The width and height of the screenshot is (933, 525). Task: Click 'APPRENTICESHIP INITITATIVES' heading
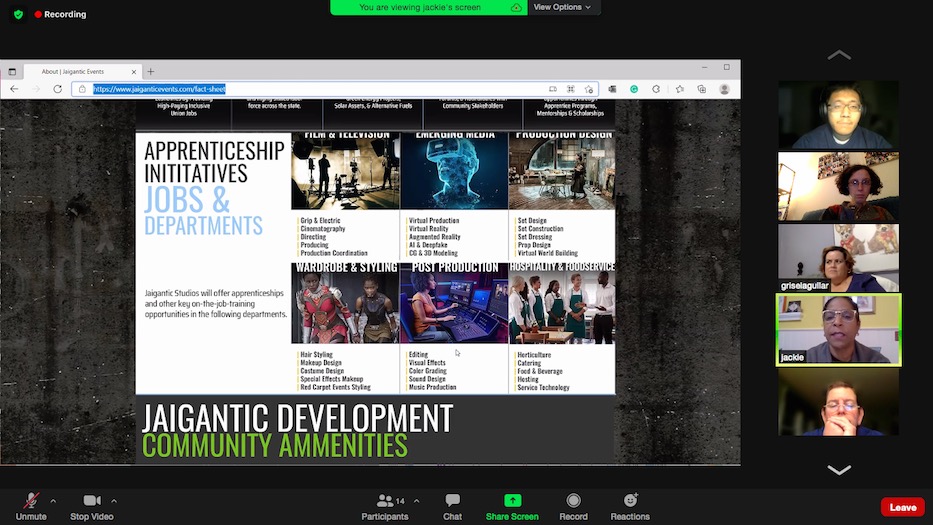coord(214,162)
